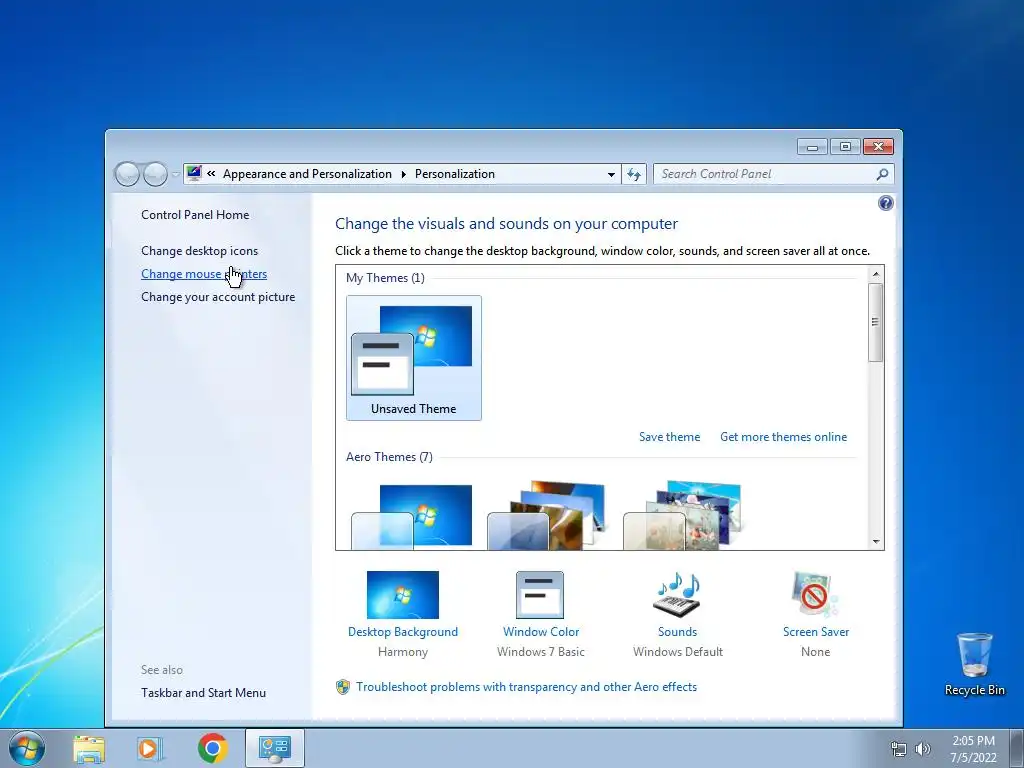
Task: Select the first Aero theme with Windows logo
Action: 413,516
